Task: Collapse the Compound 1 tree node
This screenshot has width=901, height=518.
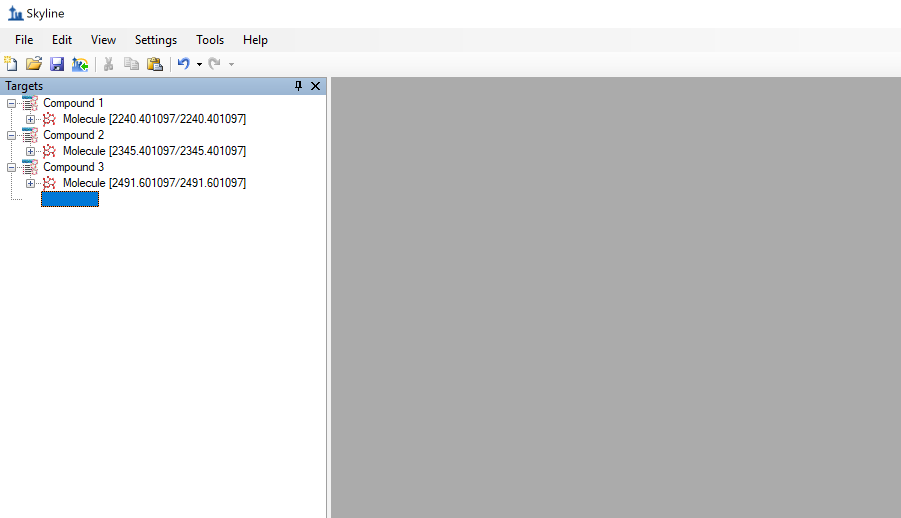Action: (x=11, y=103)
